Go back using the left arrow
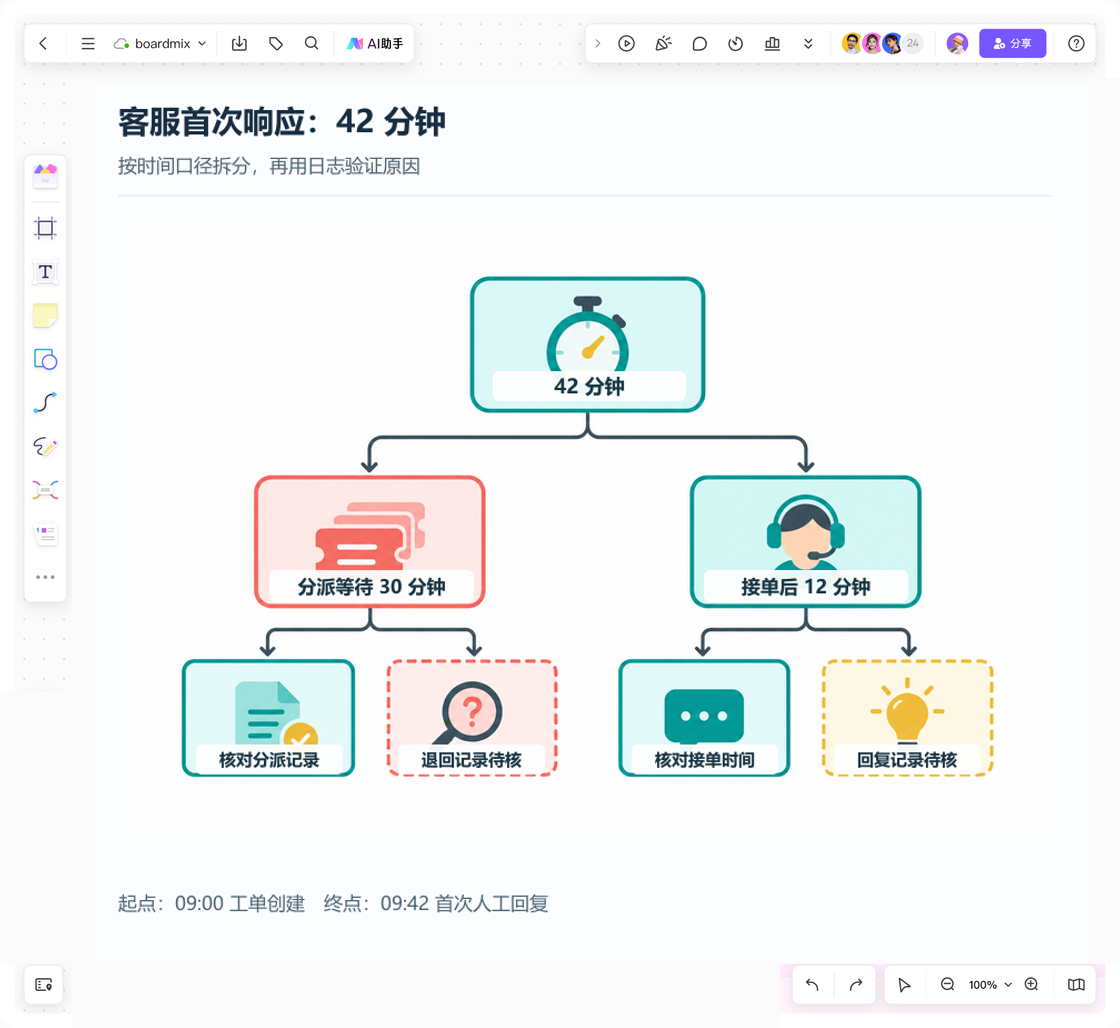 pyautogui.click(x=44, y=44)
